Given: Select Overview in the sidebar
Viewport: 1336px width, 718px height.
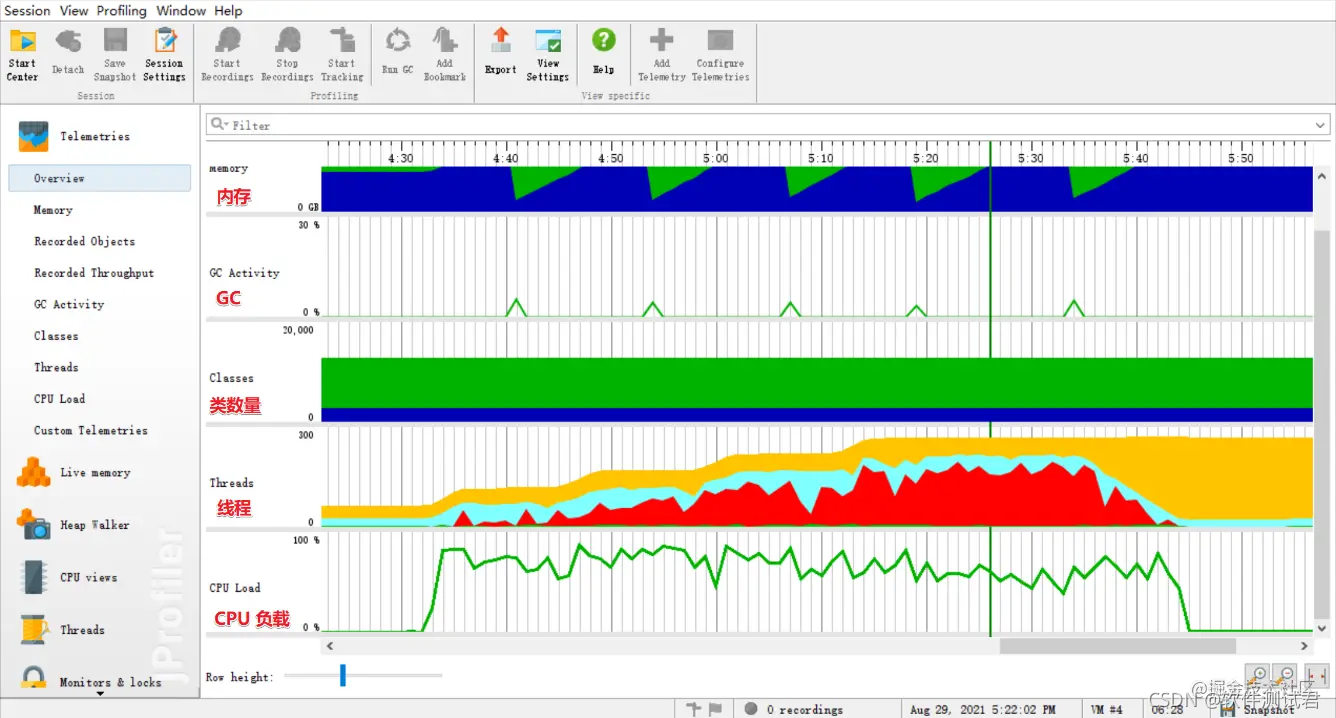Looking at the screenshot, I should click(99, 178).
